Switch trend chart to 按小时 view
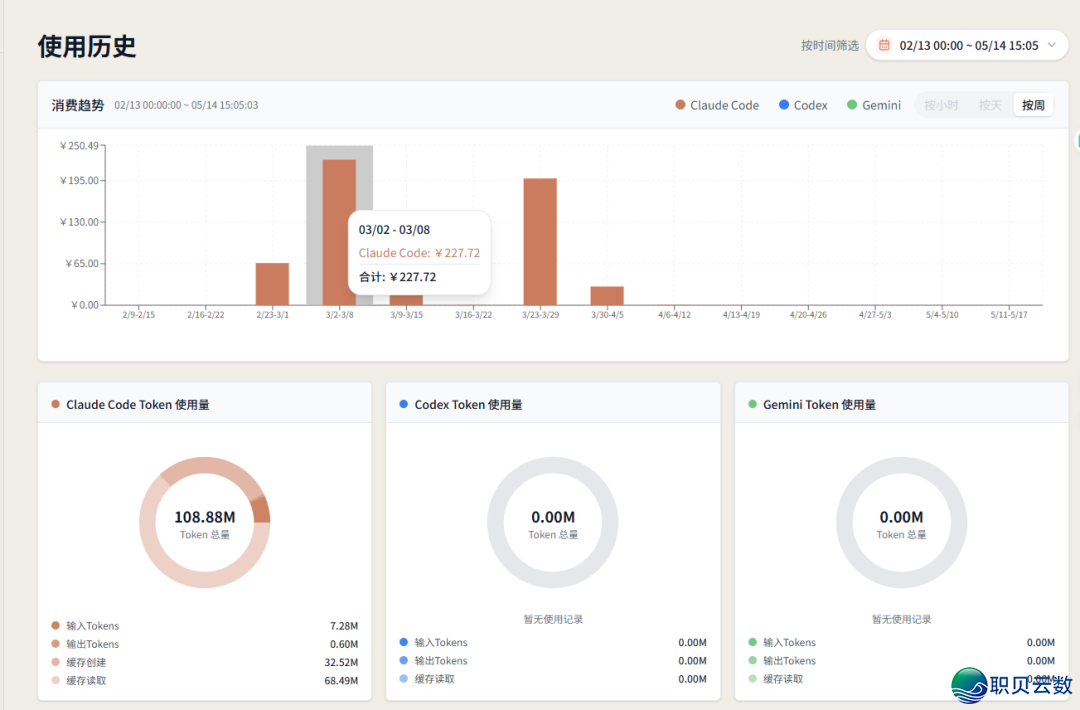 point(941,105)
